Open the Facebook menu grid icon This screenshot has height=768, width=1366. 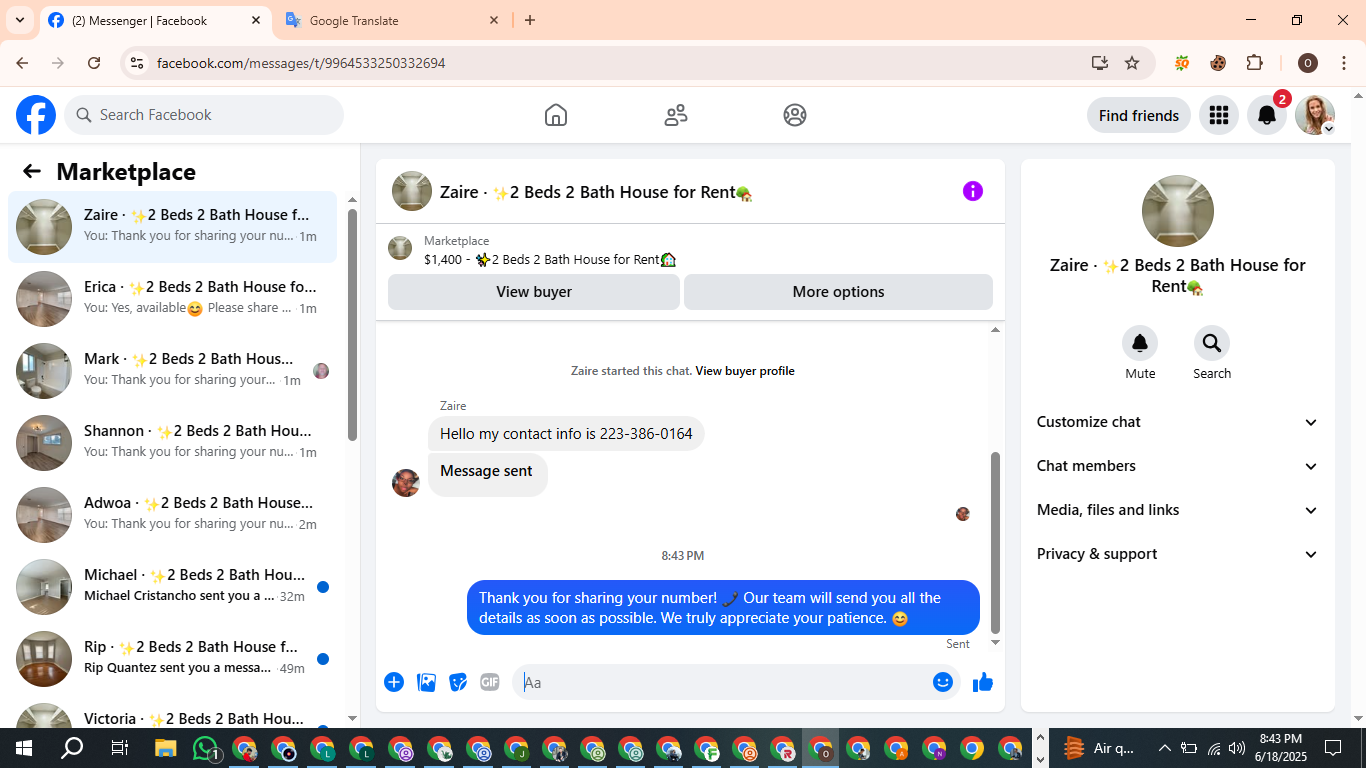tap(1218, 115)
